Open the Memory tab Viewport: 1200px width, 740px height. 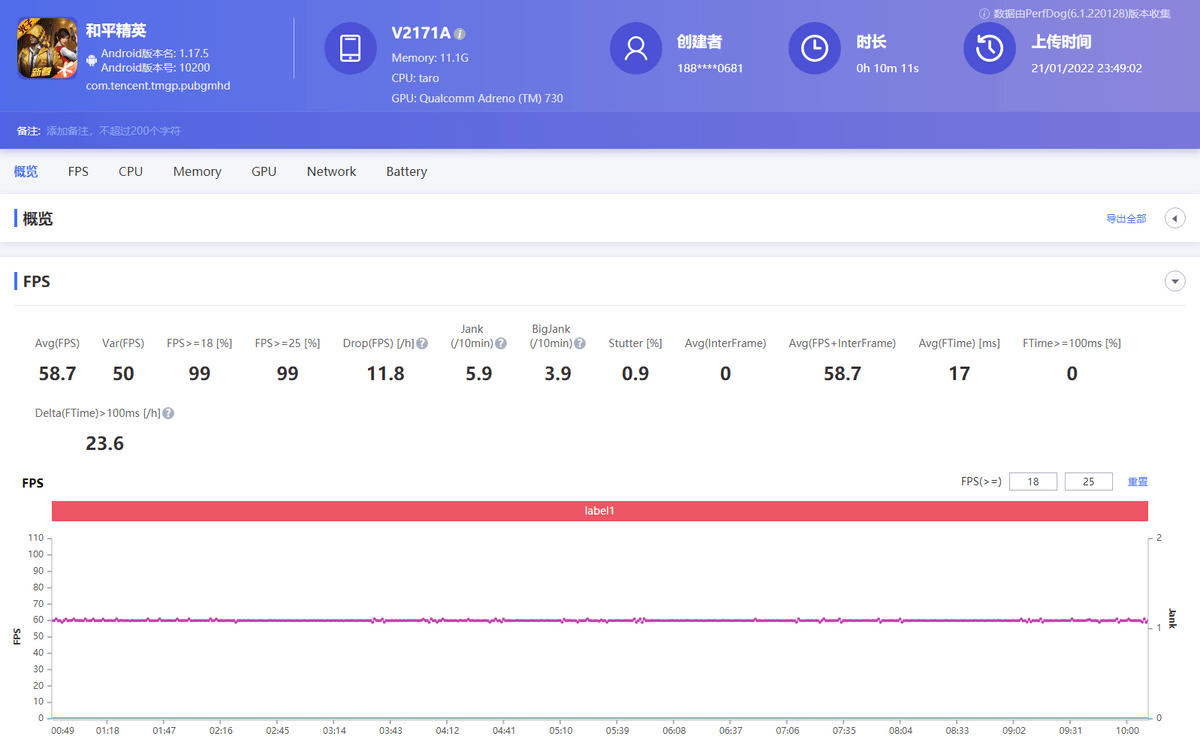[x=197, y=172]
